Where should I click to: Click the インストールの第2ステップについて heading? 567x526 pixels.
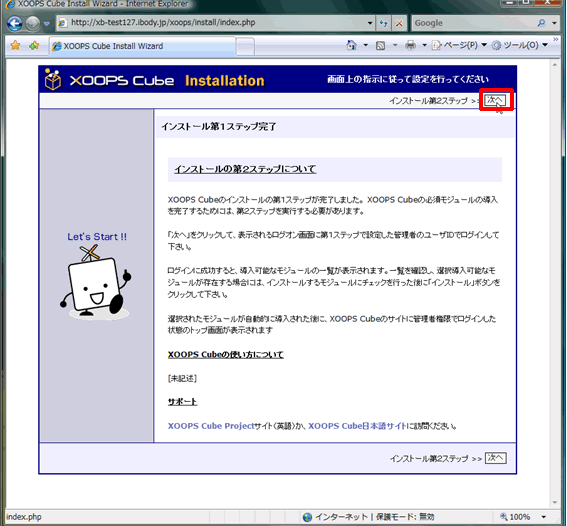click(246, 169)
